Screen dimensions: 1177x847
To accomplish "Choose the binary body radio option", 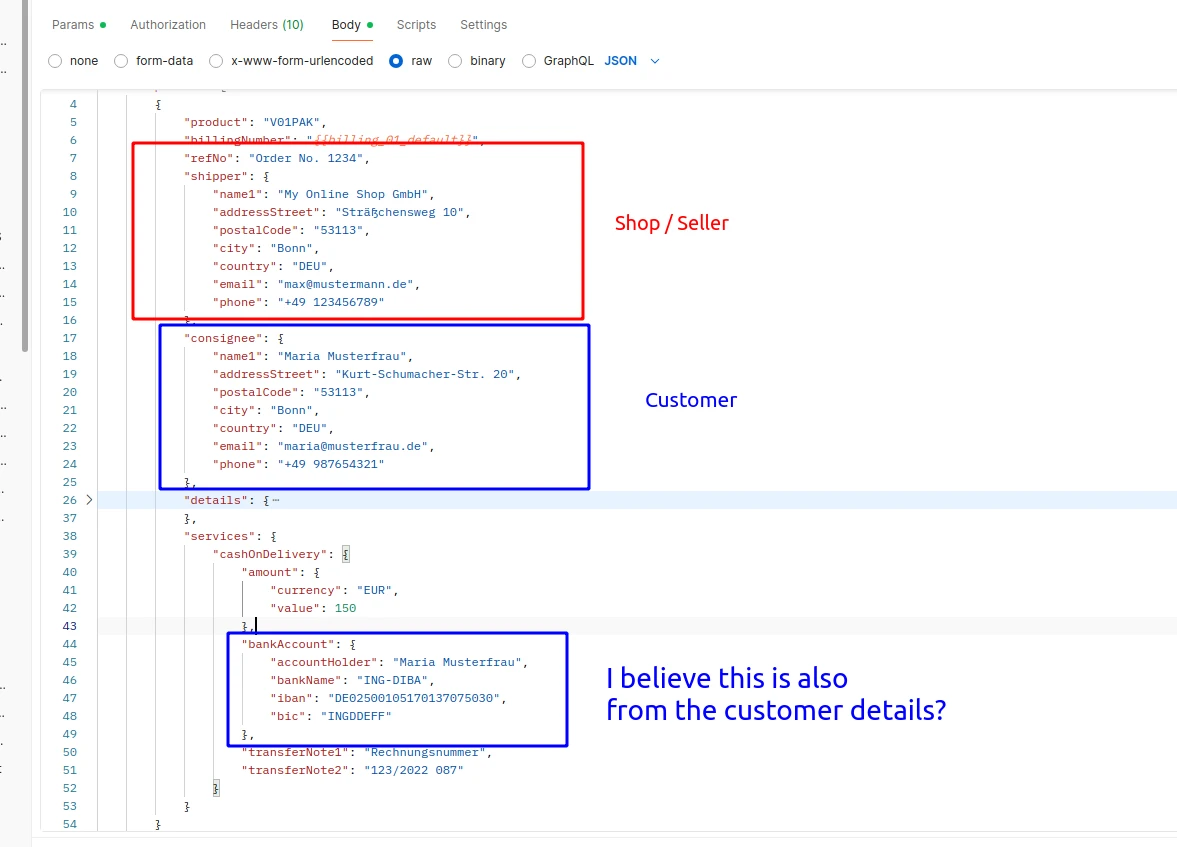I will (455, 61).
